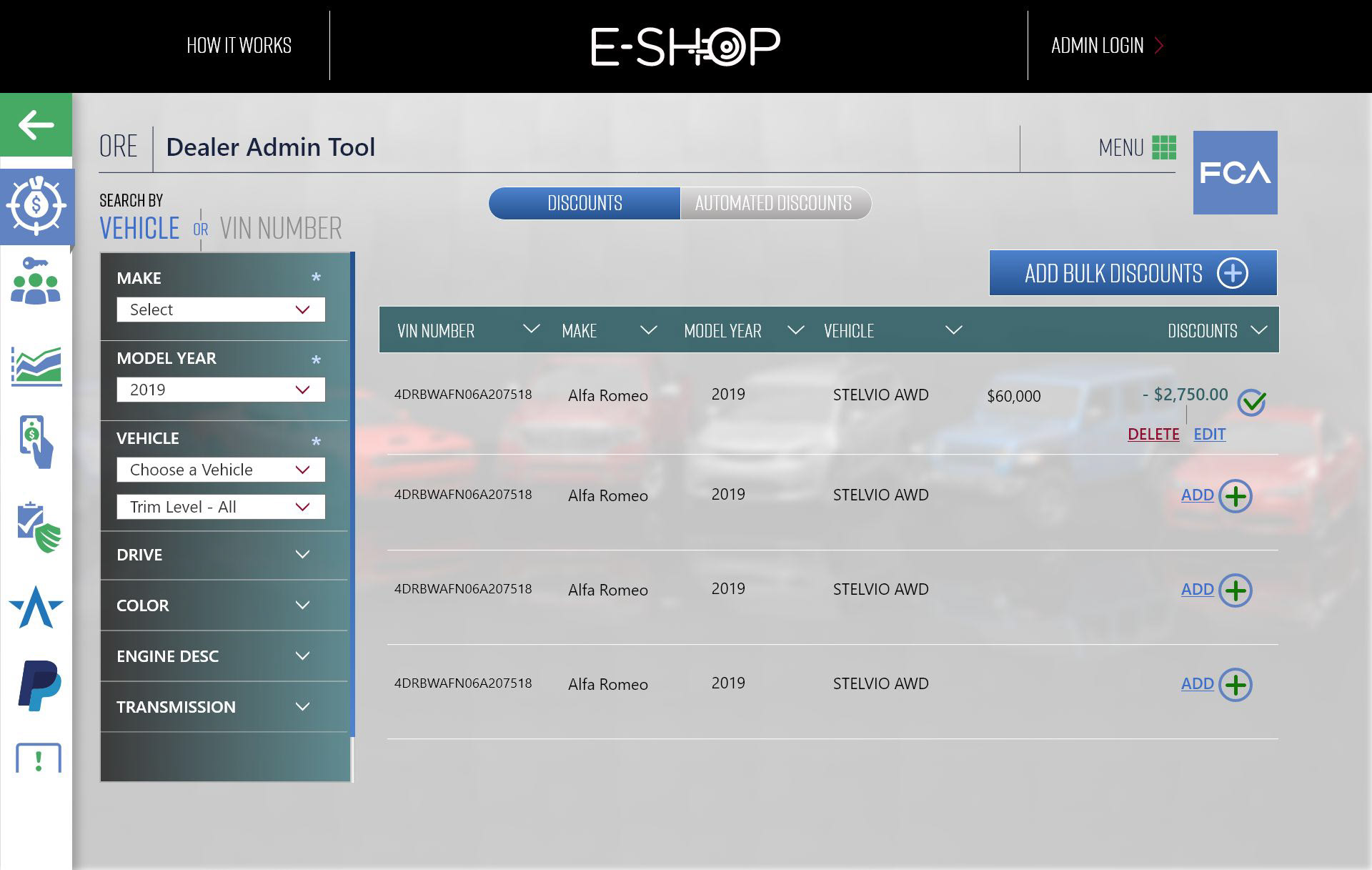This screenshot has width=1372, height=870.
Task: Open How It Works page
Action: coord(239,46)
